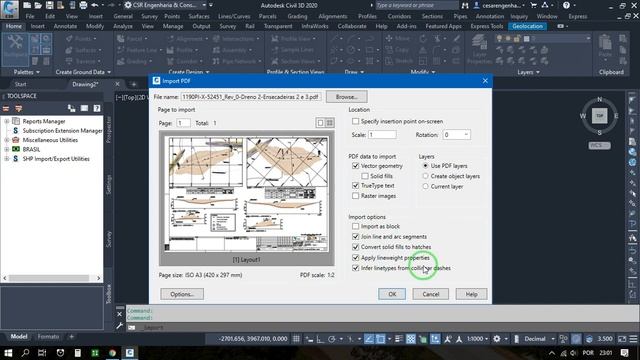The height and width of the screenshot is (360, 640).
Task: Click OK in Import PDF dialog
Action: [392, 294]
